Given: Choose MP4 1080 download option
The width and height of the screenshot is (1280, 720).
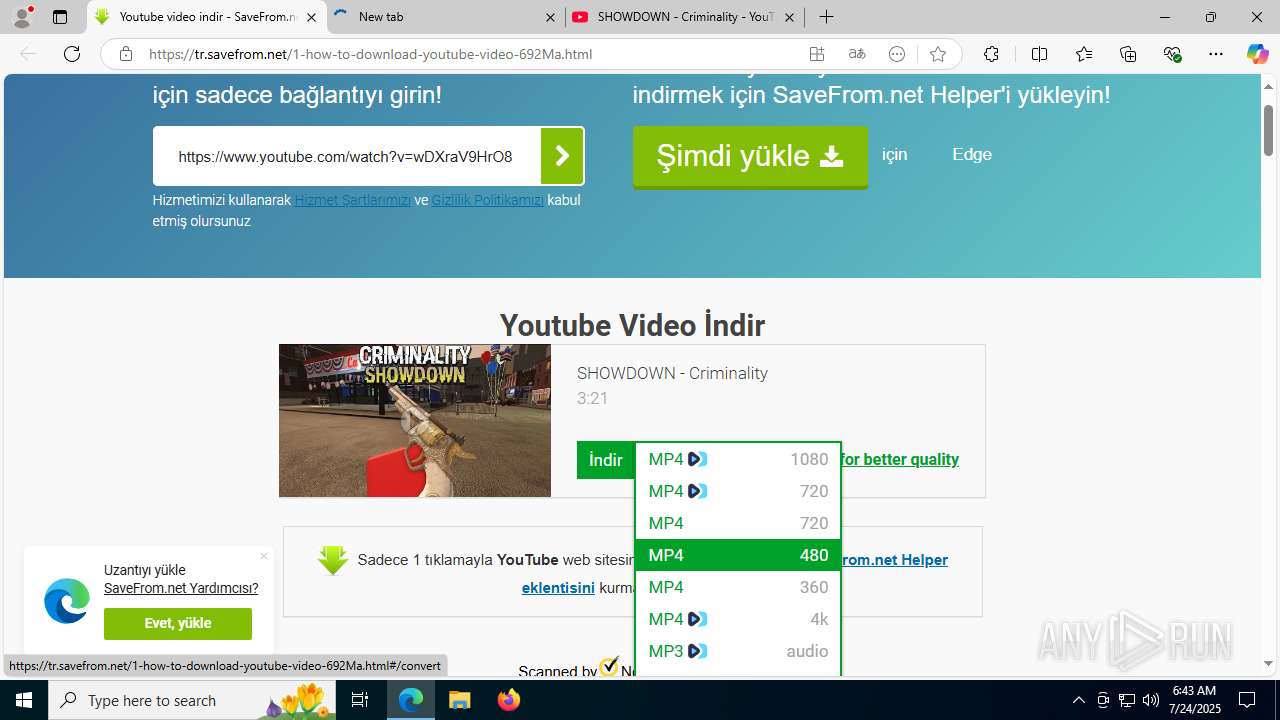Looking at the screenshot, I should [x=738, y=459].
